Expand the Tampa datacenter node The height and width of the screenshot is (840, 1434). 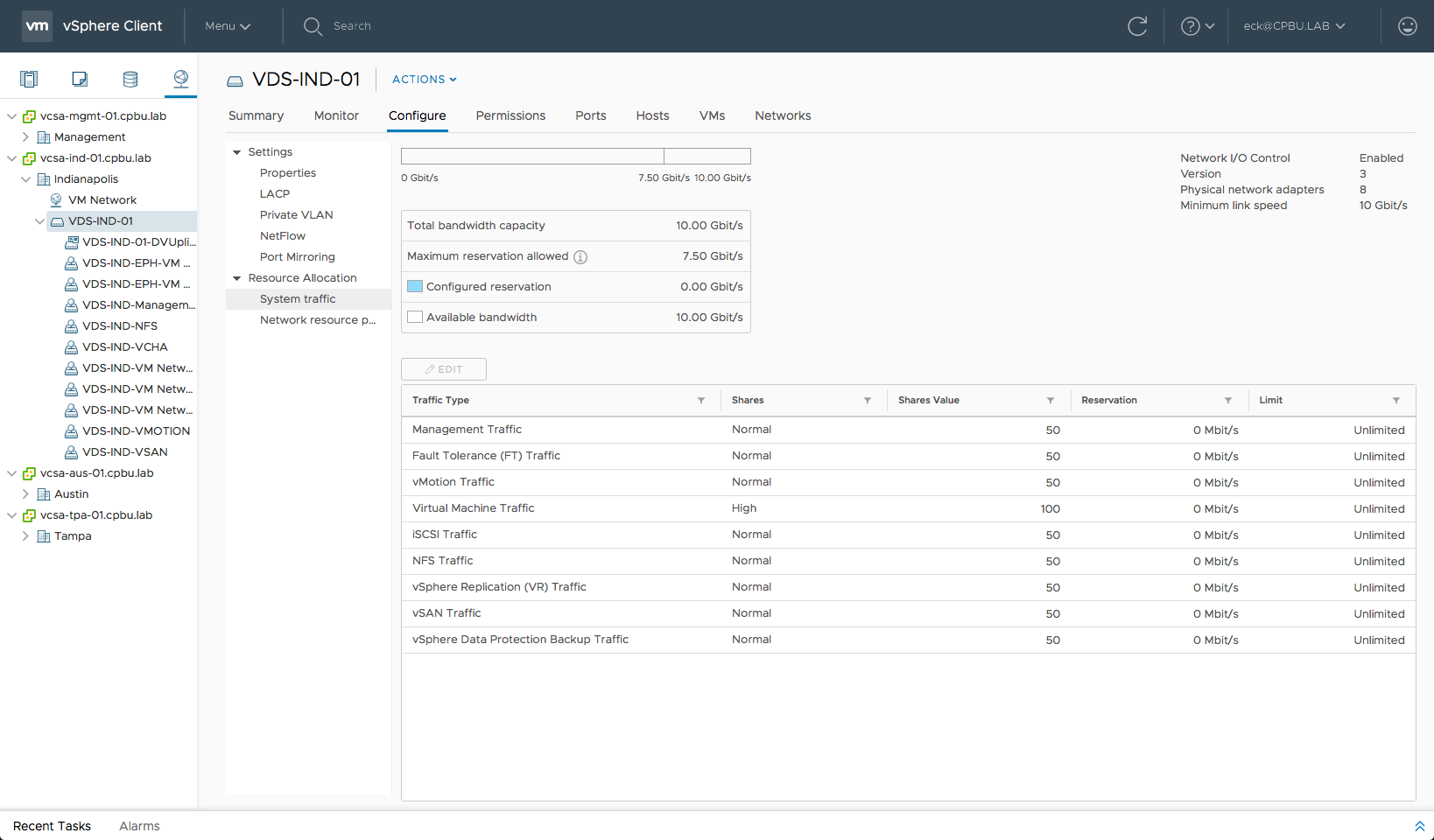tap(25, 536)
